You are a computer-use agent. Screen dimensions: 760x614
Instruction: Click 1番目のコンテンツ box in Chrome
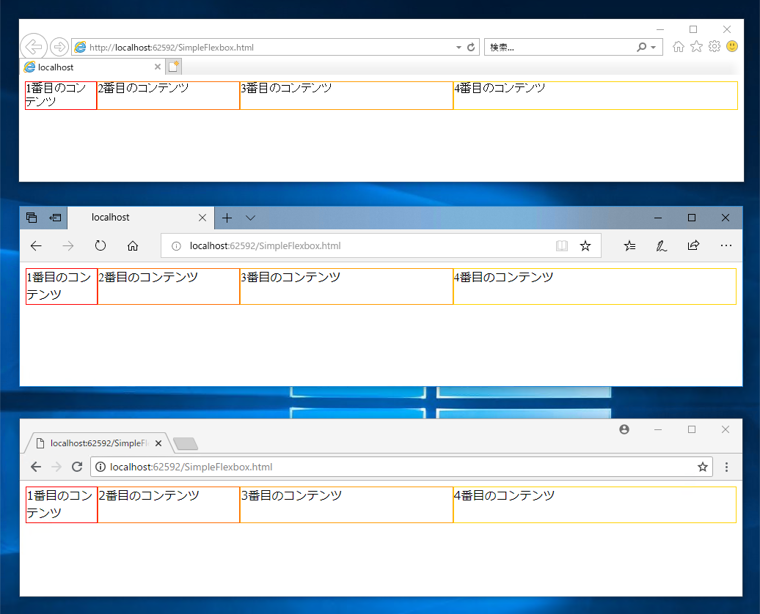click(62, 504)
